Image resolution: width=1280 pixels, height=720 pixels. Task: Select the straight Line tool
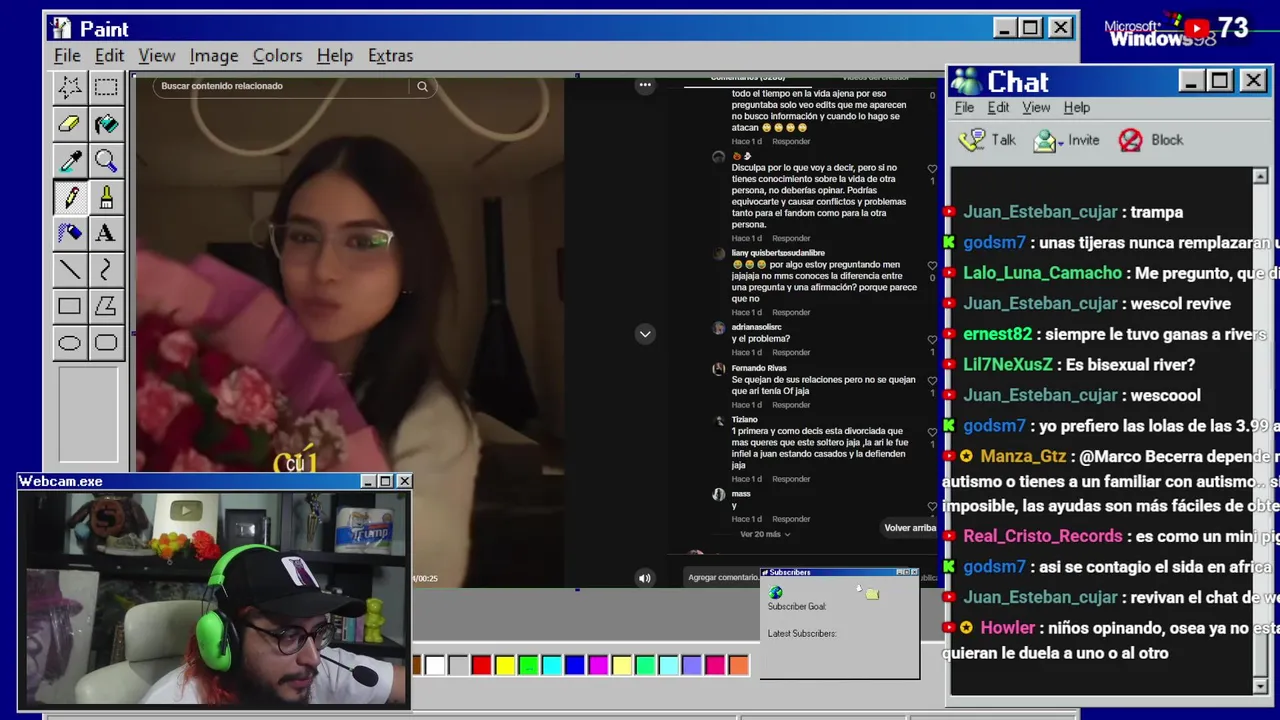[x=69, y=270]
